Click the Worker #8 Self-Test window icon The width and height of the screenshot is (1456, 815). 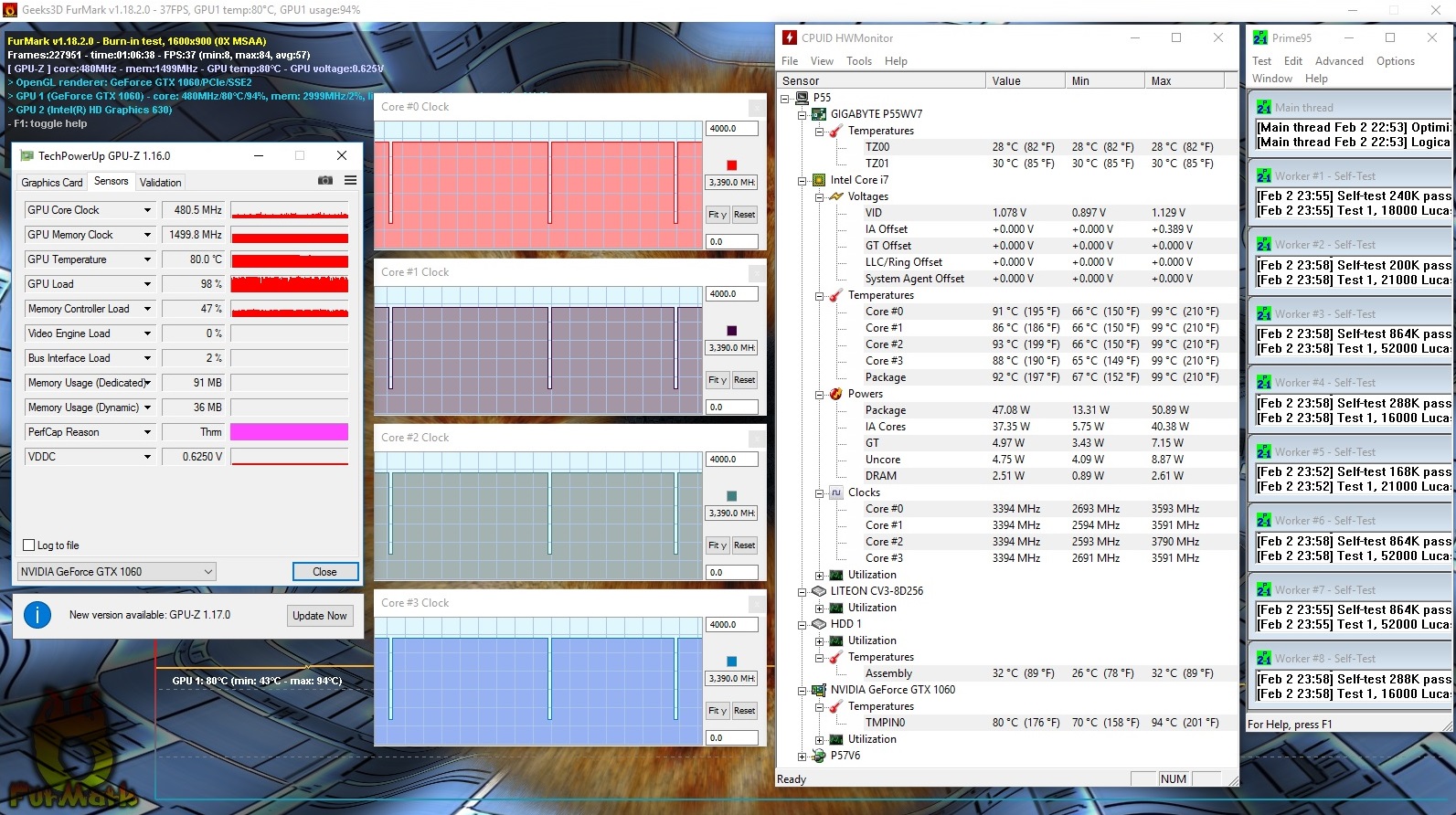(1264, 658)
